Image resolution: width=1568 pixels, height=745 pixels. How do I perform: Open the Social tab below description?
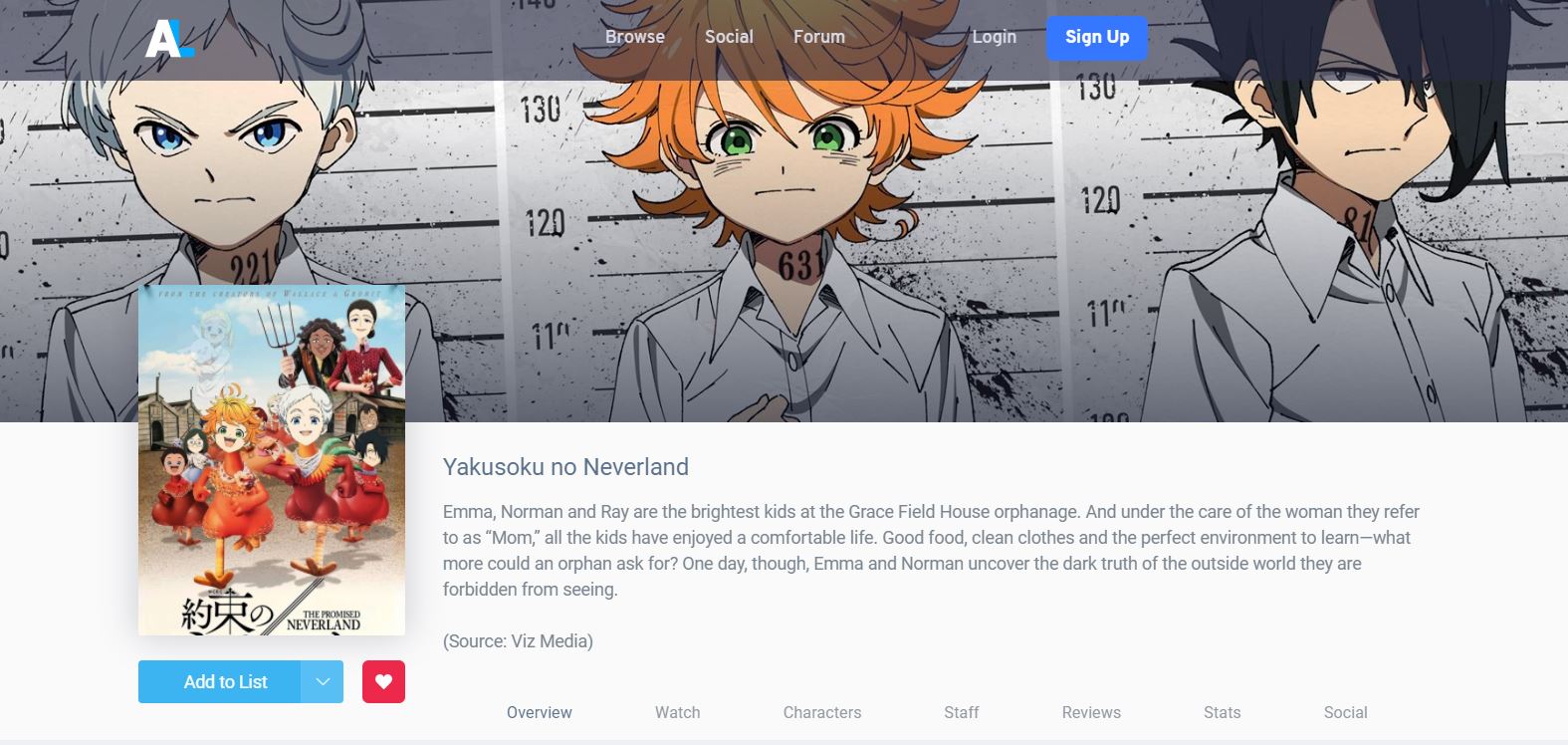(1346, 712)
